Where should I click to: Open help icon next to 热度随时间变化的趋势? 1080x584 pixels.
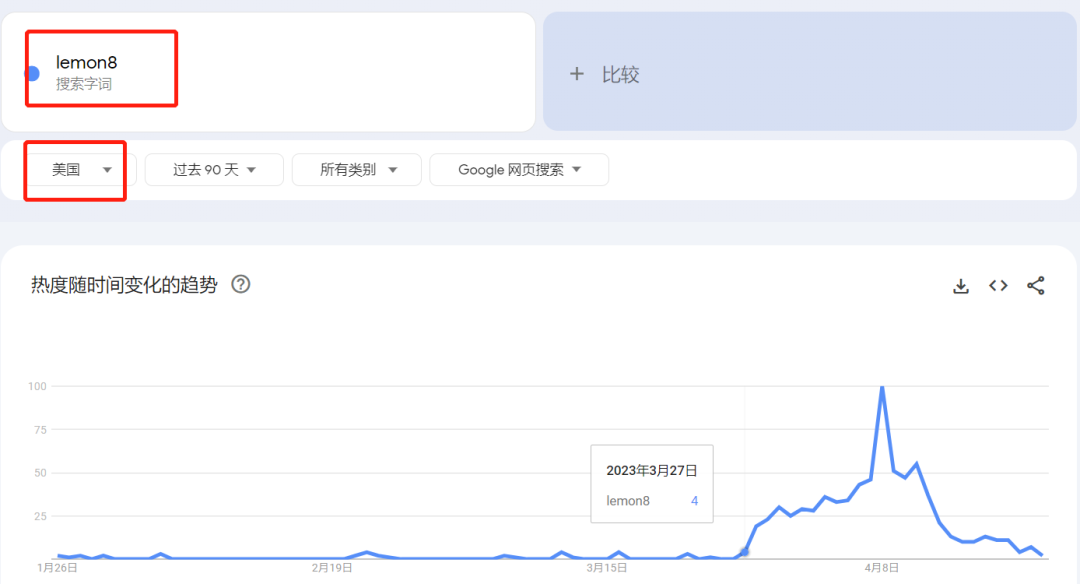coord(240,284)
